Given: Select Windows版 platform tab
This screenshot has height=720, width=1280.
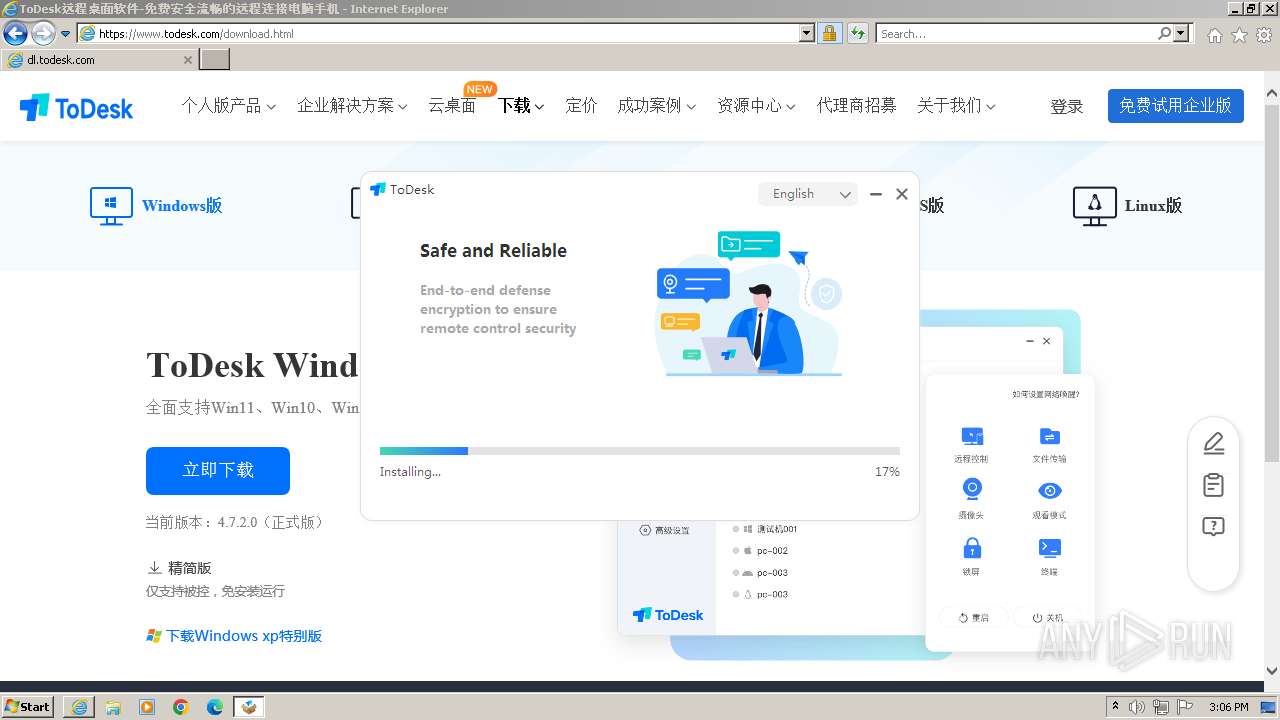Looking at the screenshot, I should coord(182,206).
